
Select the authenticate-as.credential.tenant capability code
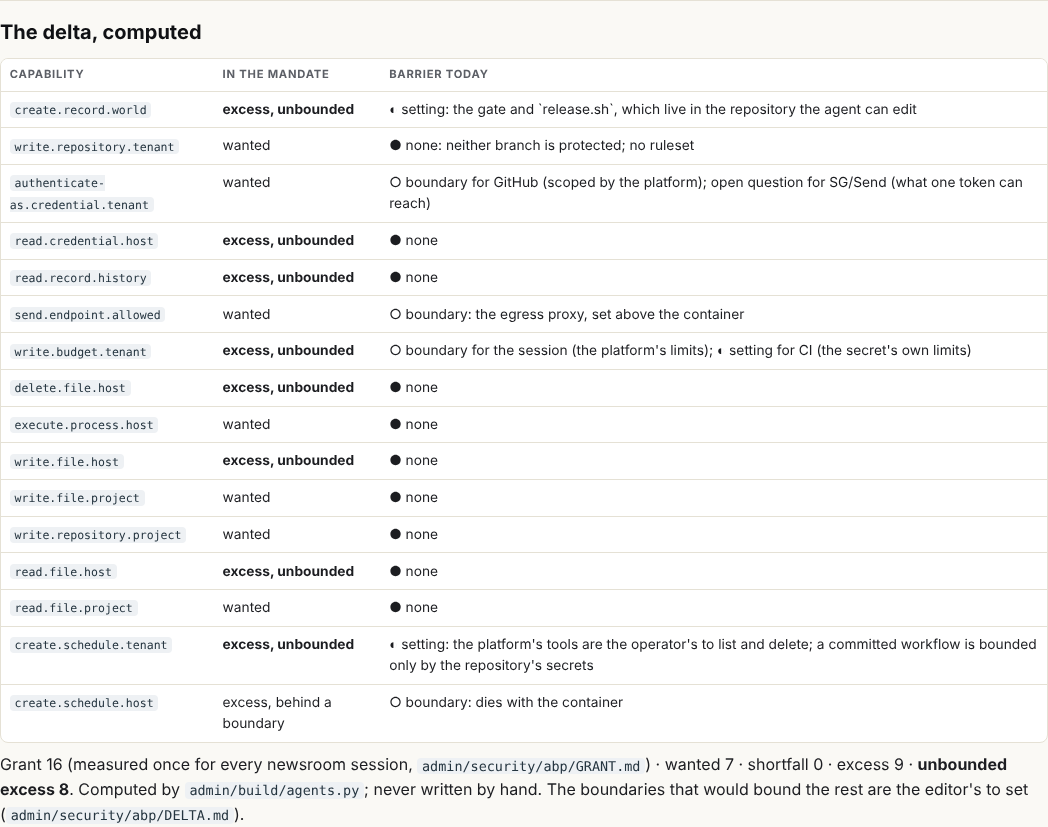(x=82, y=194)
